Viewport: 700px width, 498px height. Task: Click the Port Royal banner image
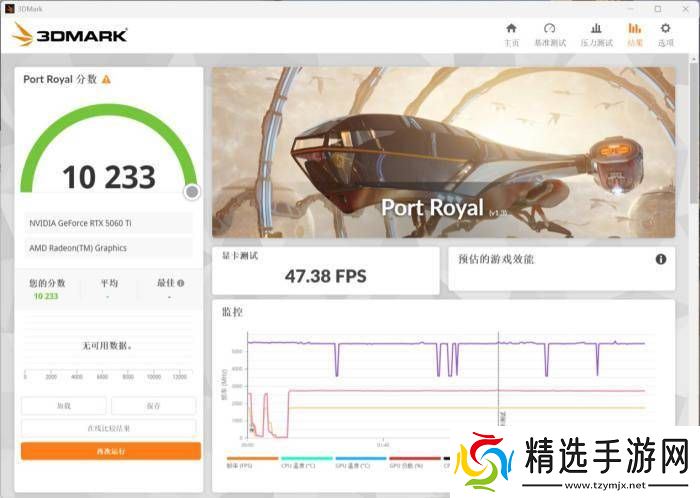pyautogui.click(x=443, y=152)
